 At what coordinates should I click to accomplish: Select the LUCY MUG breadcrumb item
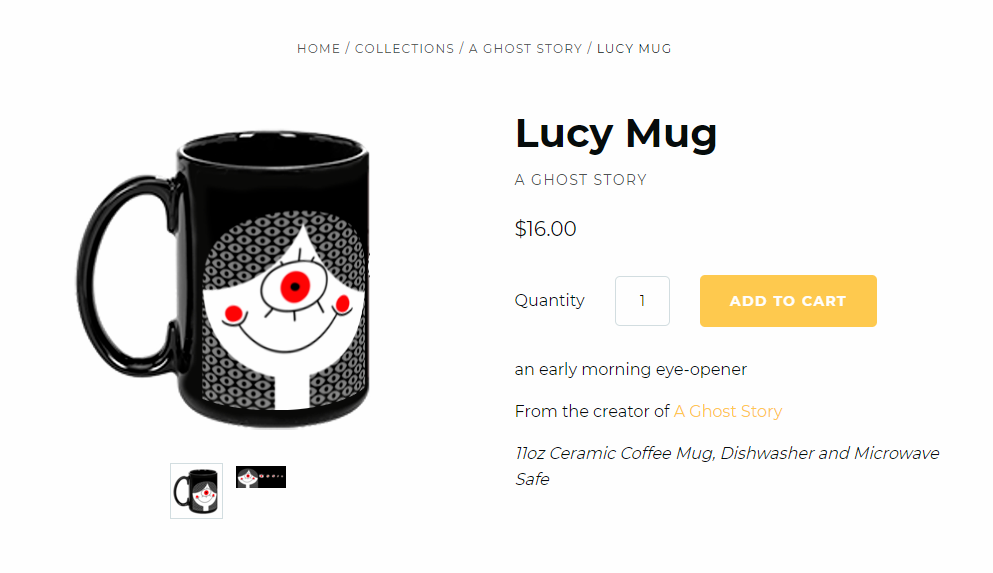[634, 49]
